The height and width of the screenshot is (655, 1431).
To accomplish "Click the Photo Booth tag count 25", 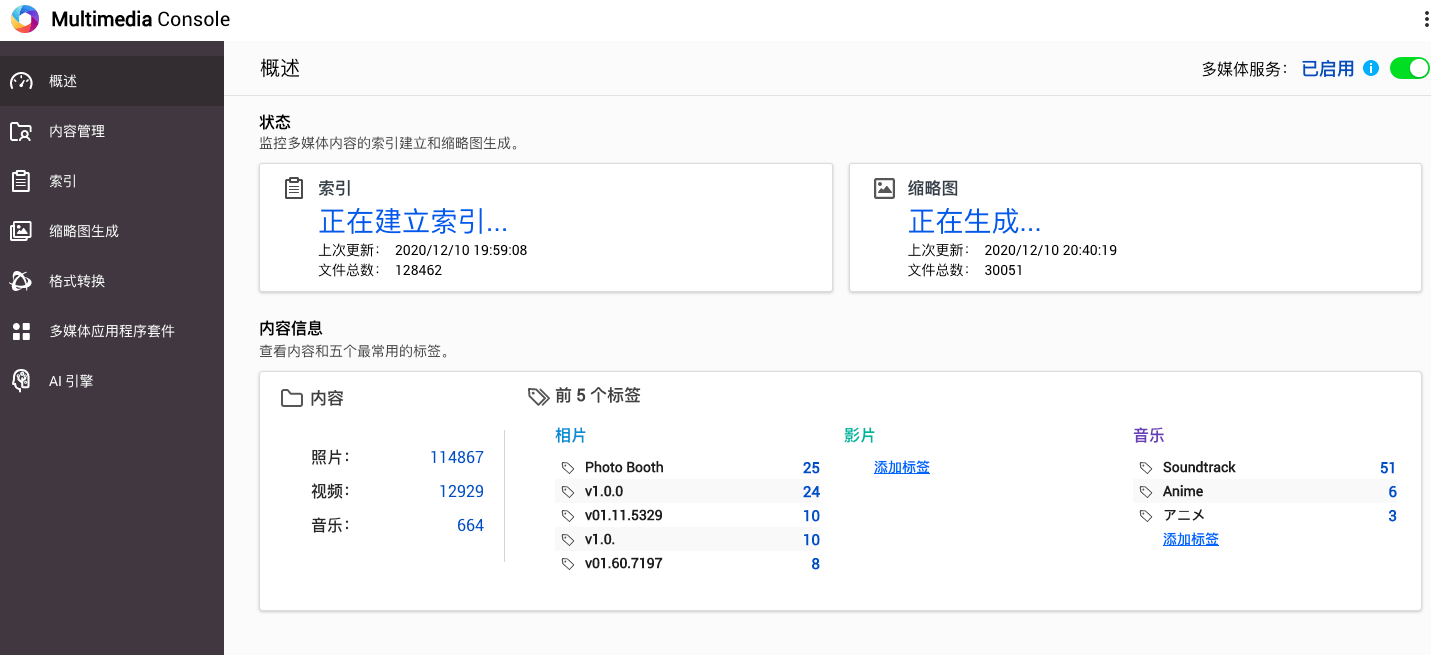I will tap(811, 468).
